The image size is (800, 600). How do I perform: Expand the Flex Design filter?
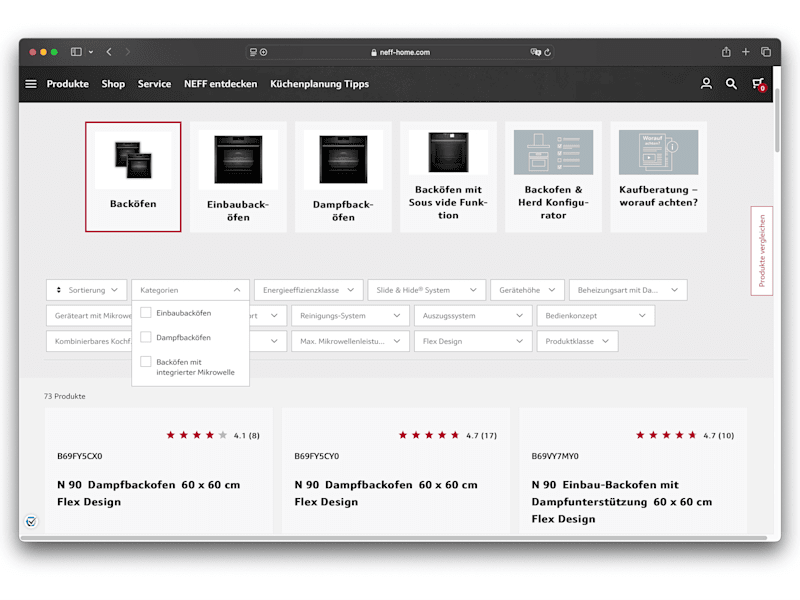(473, 341)
